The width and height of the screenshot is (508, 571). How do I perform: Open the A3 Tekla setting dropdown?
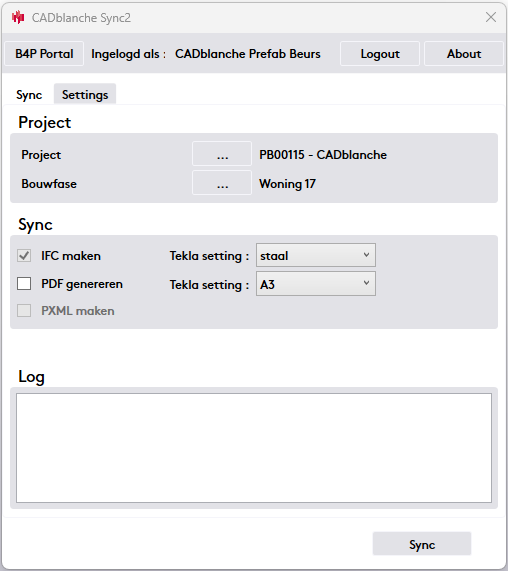[316, 284]
